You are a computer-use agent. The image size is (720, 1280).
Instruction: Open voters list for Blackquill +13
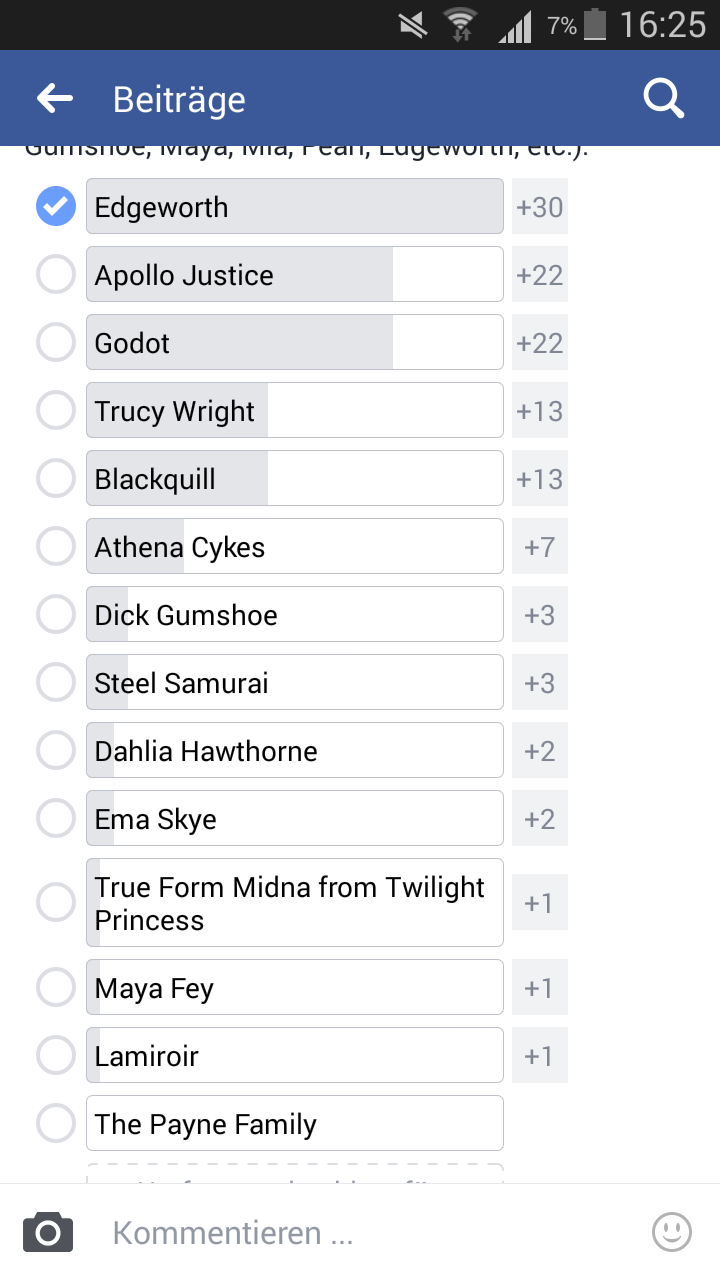(540, 479)
